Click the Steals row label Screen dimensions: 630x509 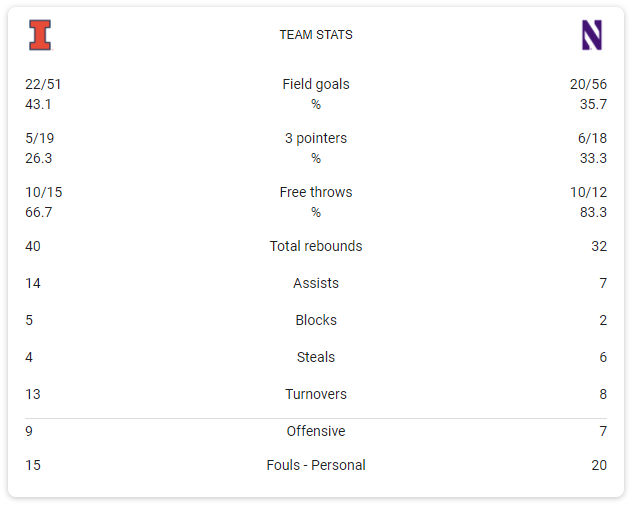coord(316,358)
